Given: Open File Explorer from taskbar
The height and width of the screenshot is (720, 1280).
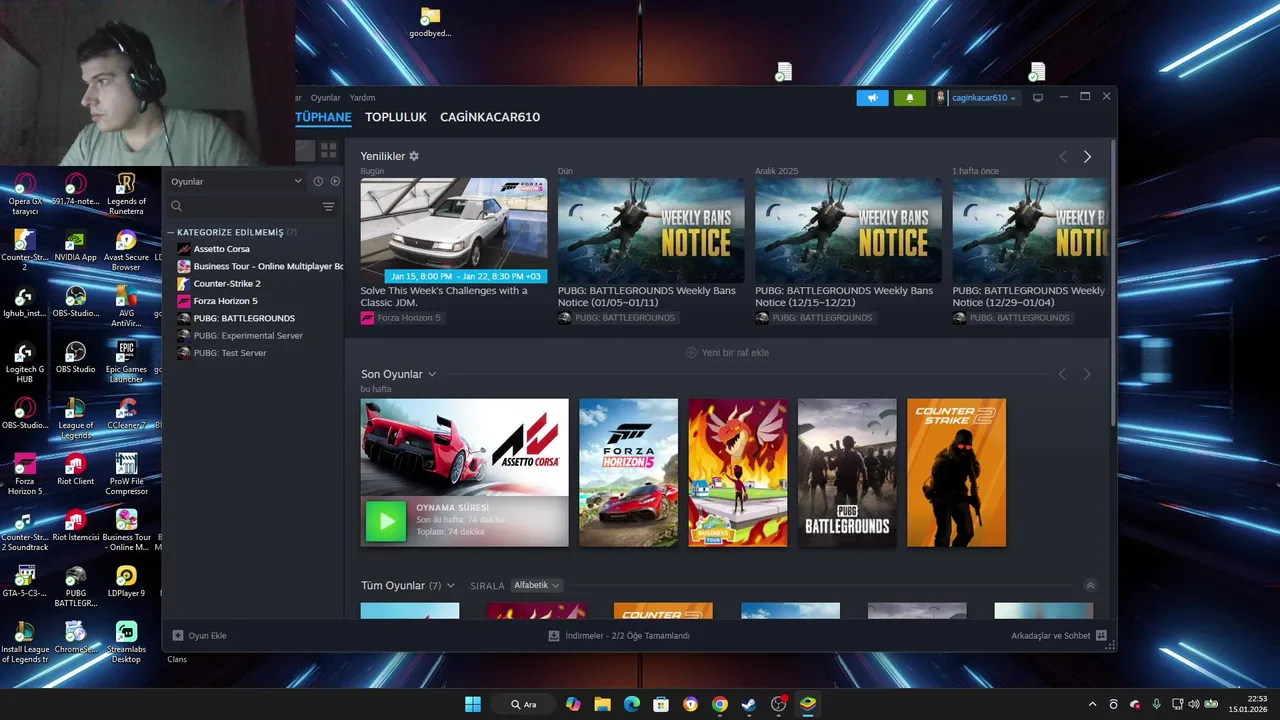Looking at the screenshot, I should click(602, 704).
